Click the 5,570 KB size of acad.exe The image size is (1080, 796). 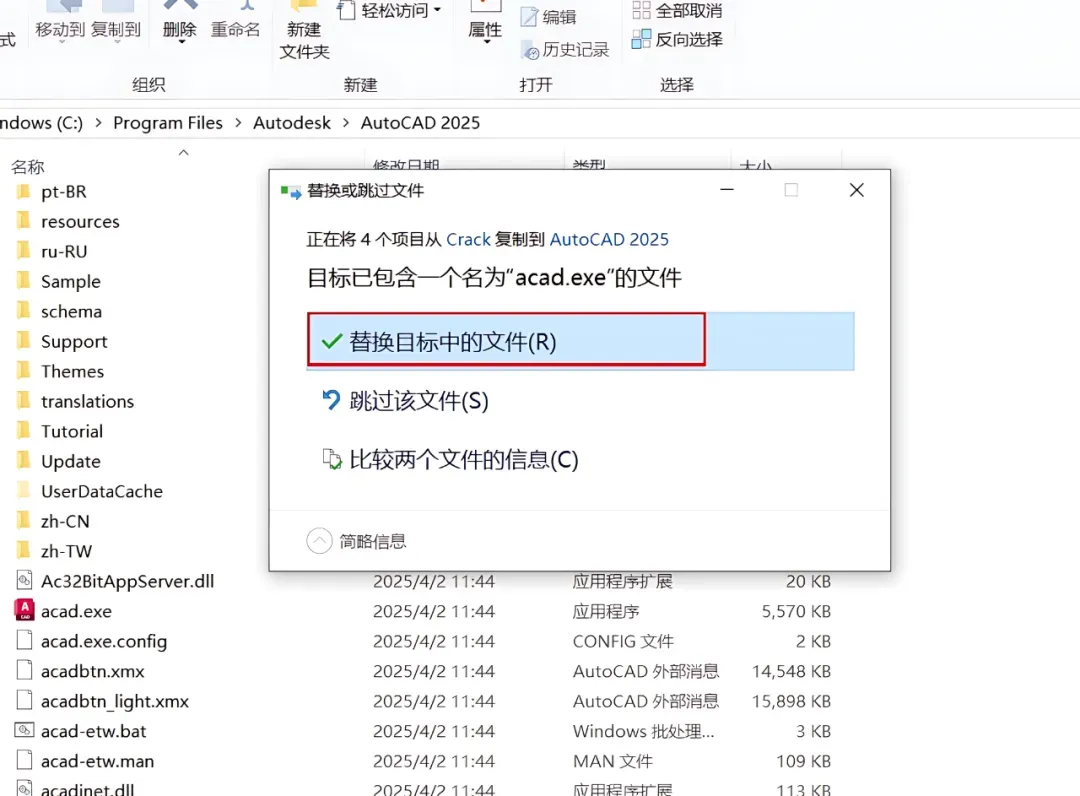pos(796,611)
